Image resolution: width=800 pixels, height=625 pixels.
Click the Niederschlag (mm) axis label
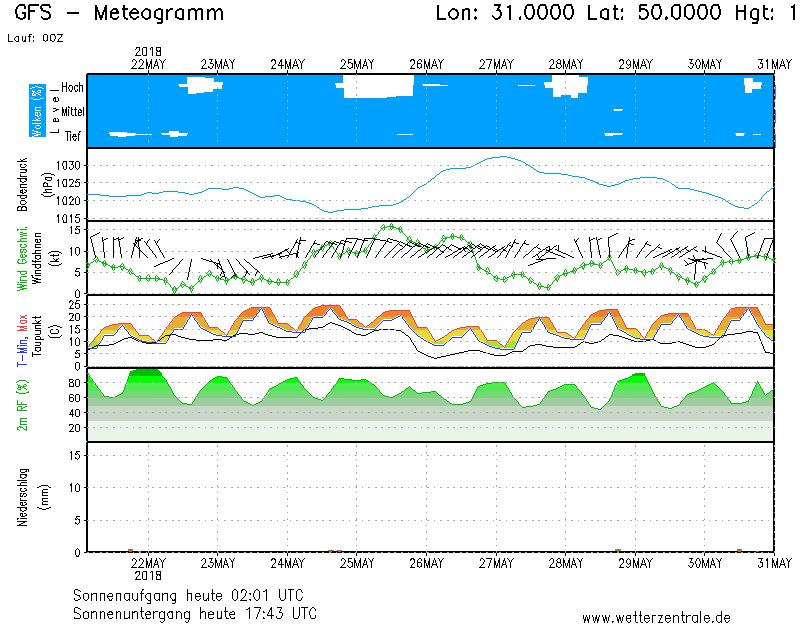[x=30, y=496]
